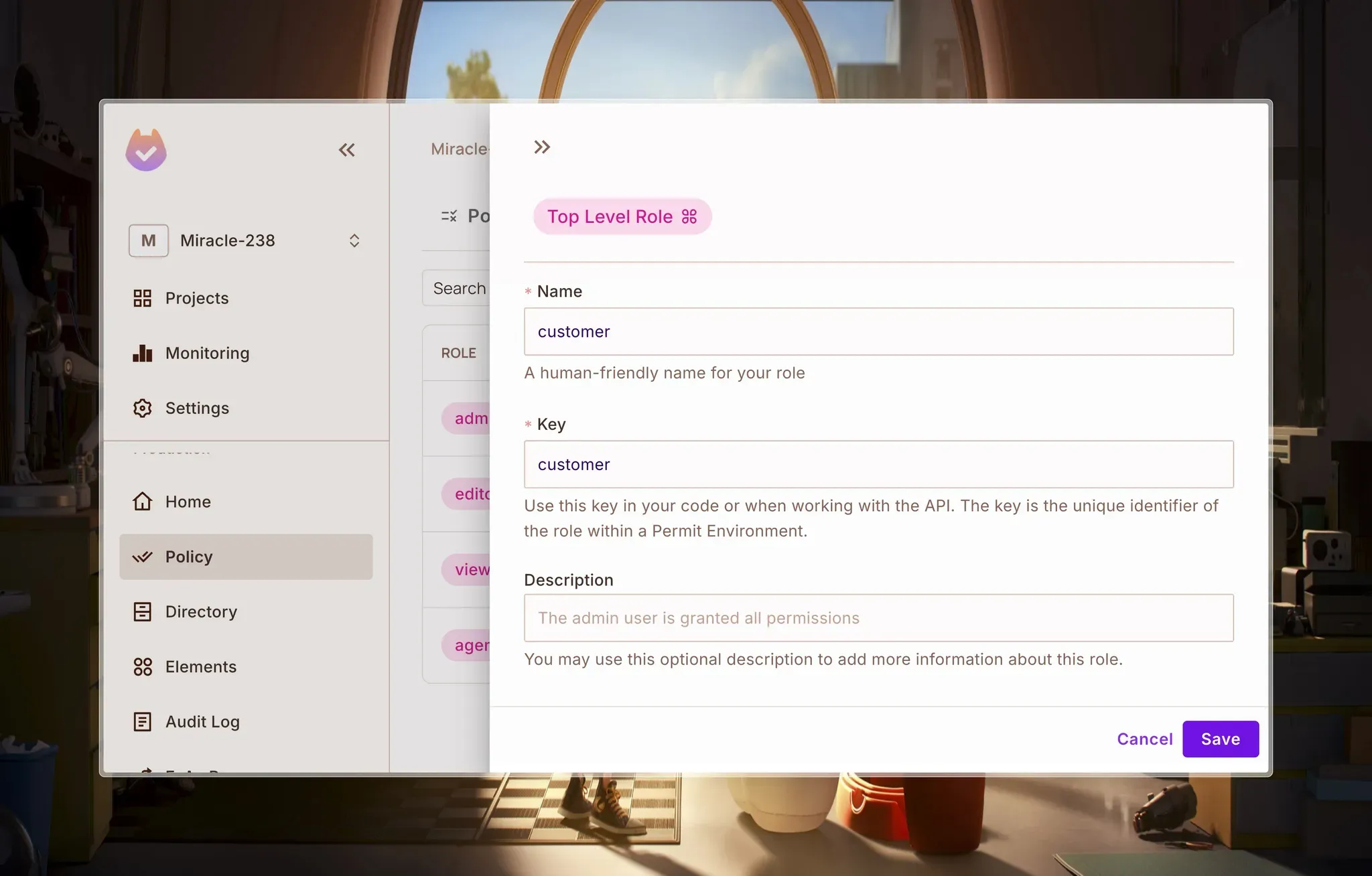The image size is (1372, 876).
Task: Click the Directory icon in sidebar
Action: coord(142,611)
